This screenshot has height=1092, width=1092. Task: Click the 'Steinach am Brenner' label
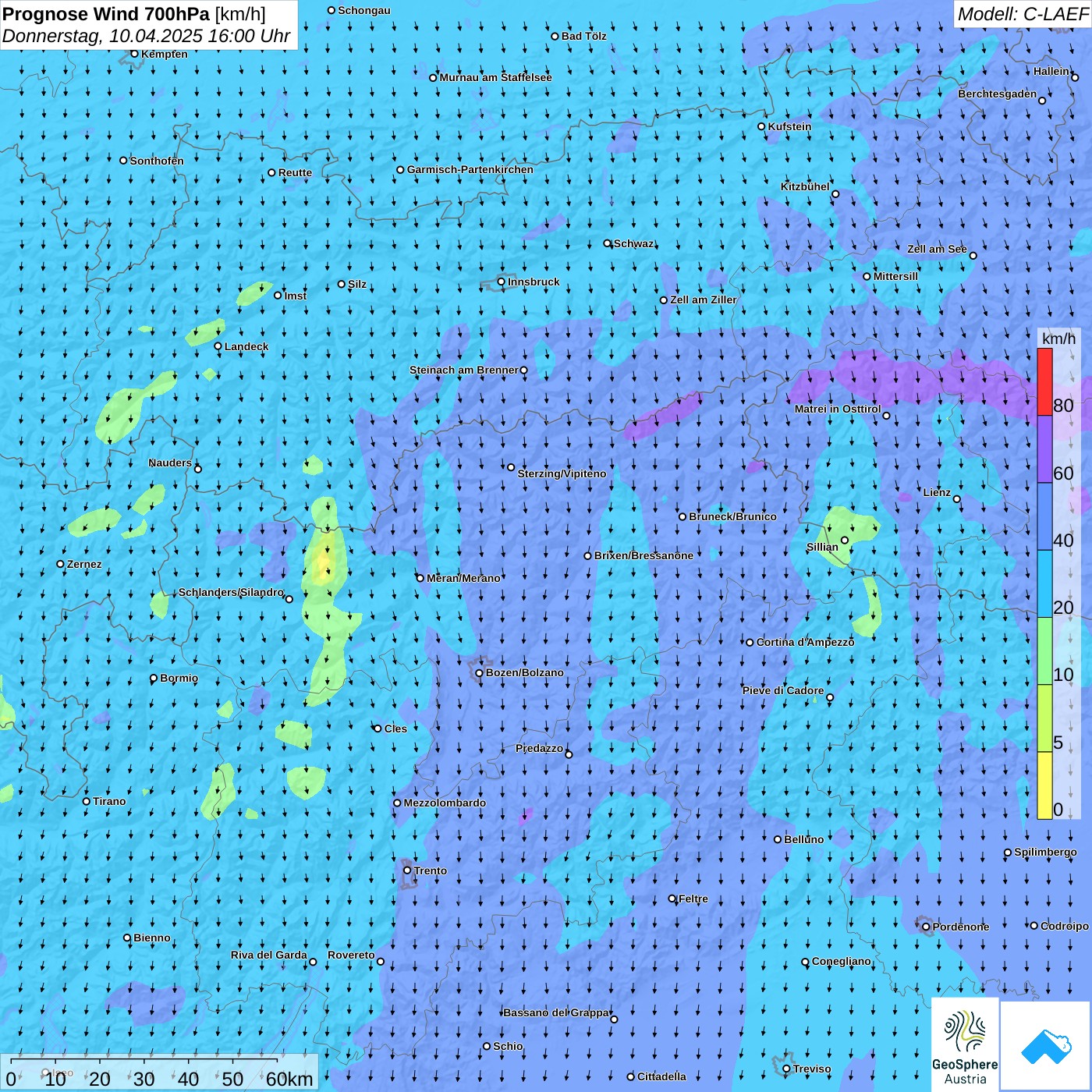pyautogui.click(x=464, y=370)
